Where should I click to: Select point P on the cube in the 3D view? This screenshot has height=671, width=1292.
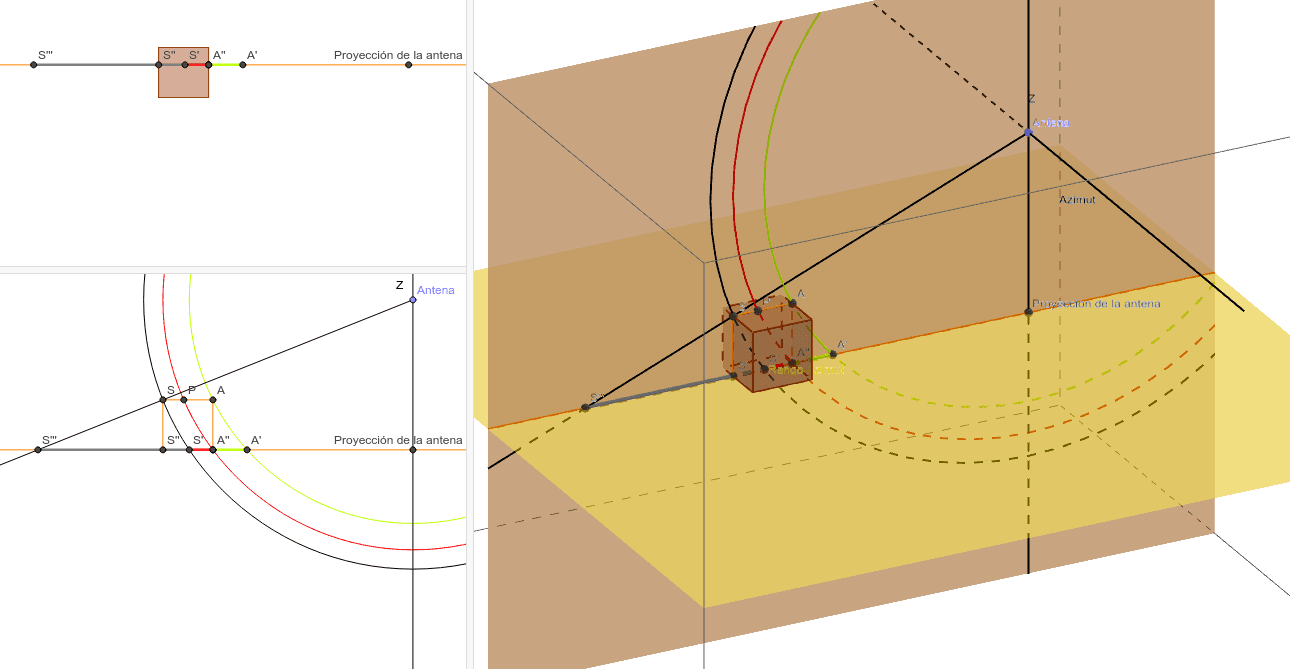[757, 311]
